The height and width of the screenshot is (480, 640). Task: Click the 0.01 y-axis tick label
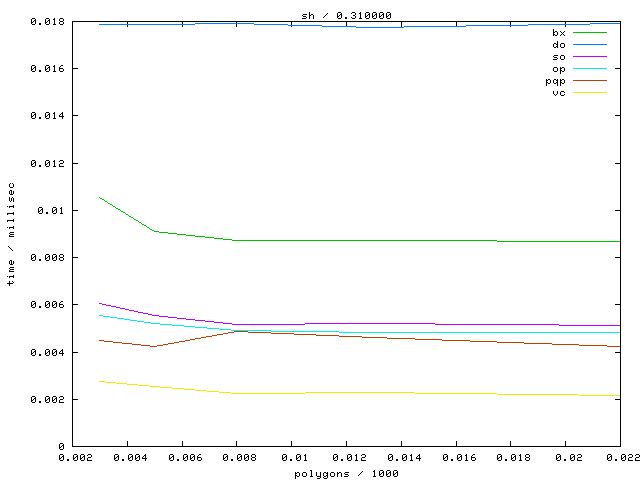[52, 210]
